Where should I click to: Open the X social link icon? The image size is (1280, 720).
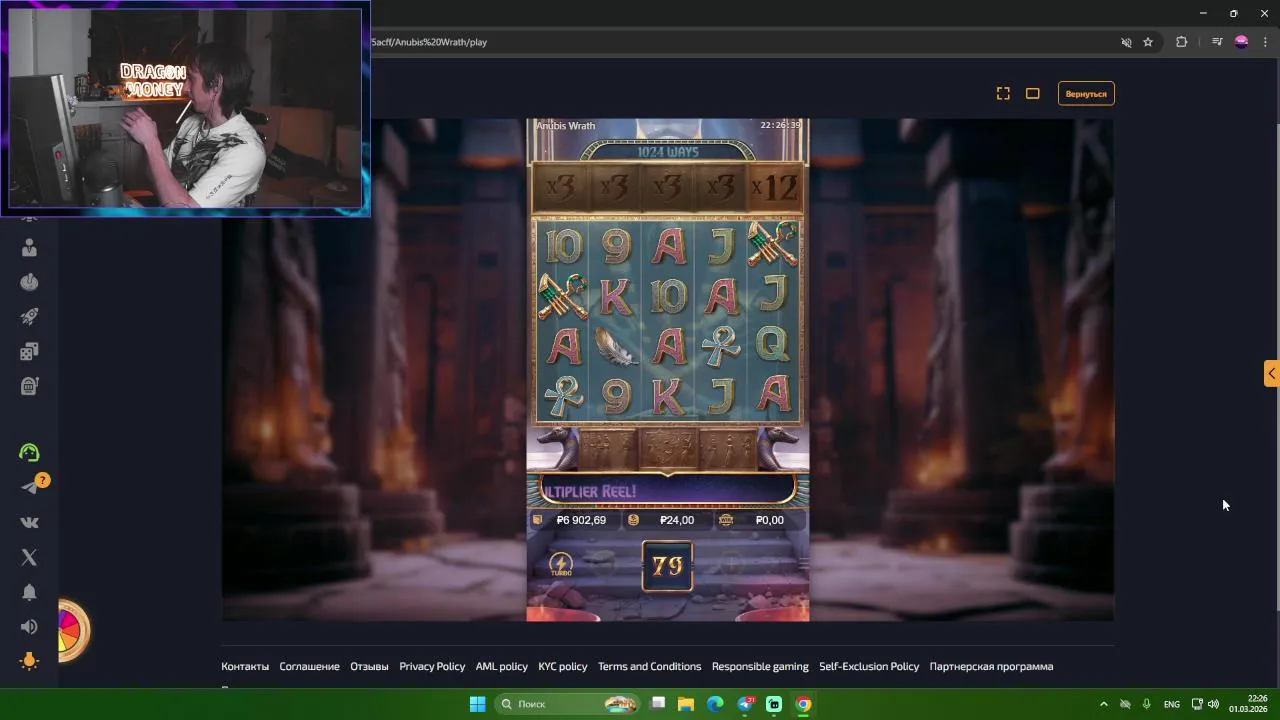point(29,557)
